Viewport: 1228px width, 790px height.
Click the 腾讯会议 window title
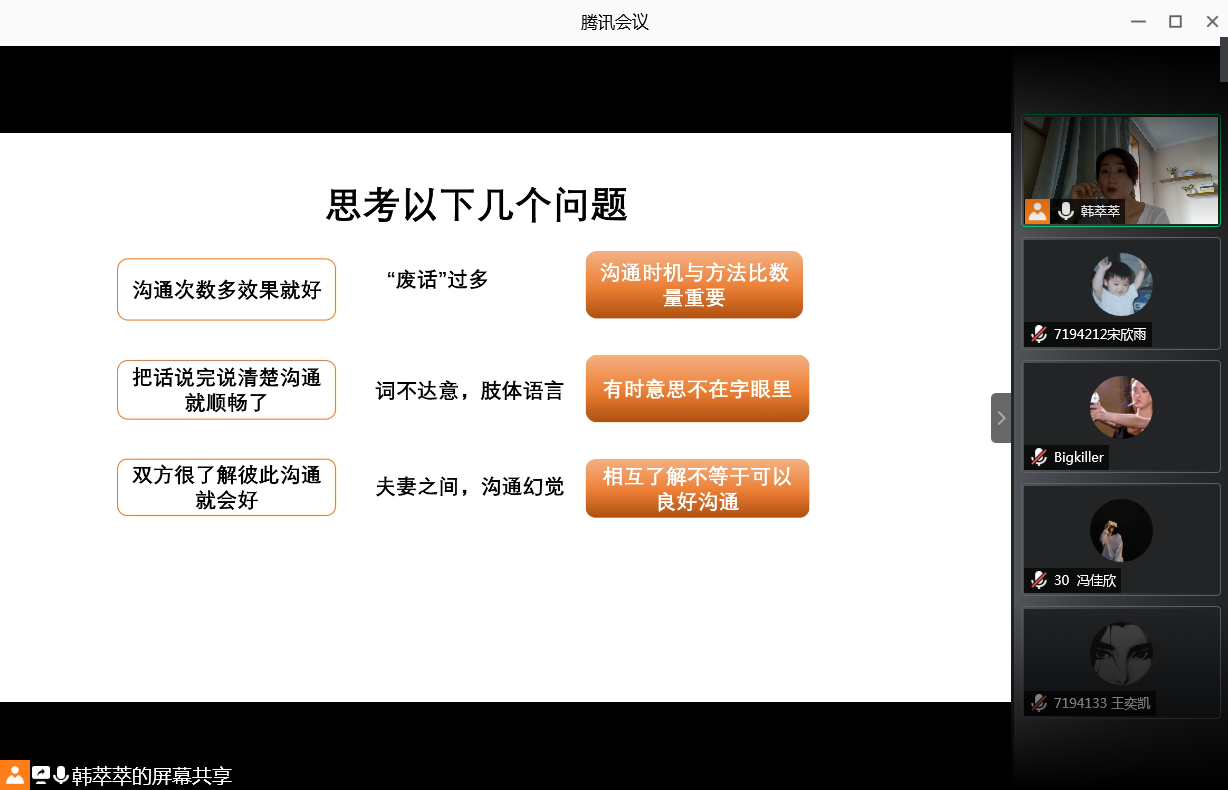pos(615,22)
